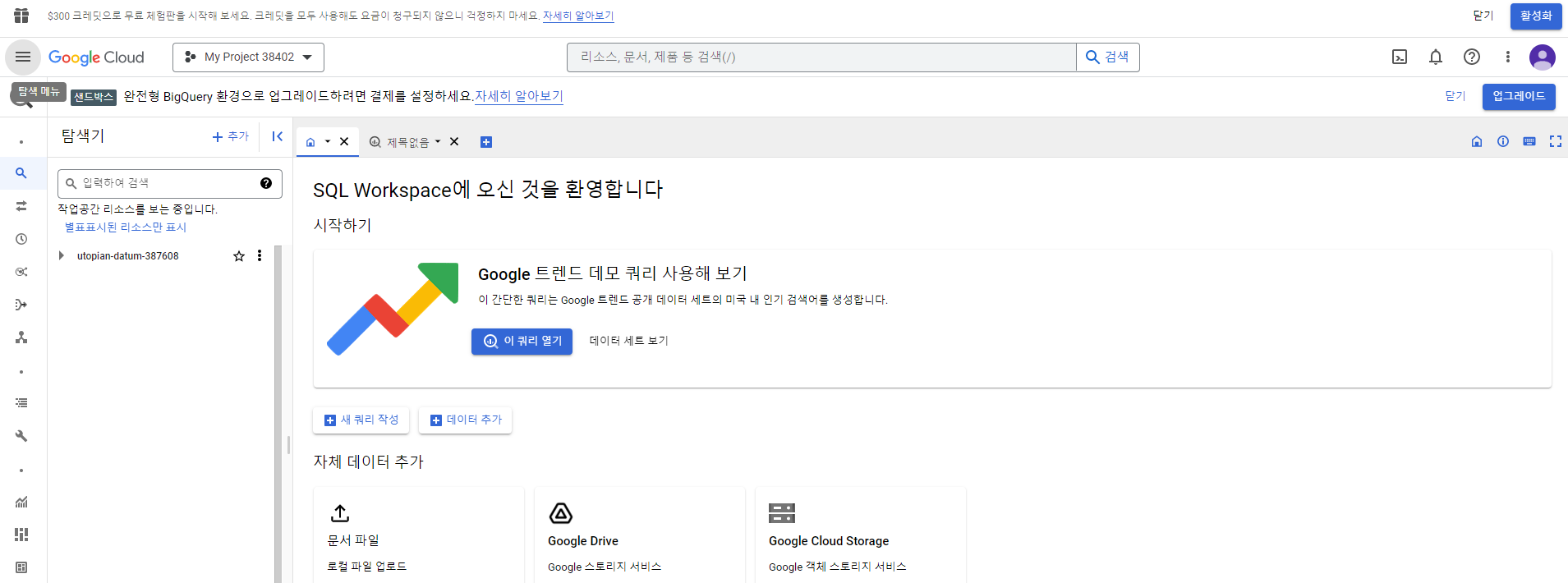
Task: Close the 제목없음 tab
Action: tap(454, 141)
